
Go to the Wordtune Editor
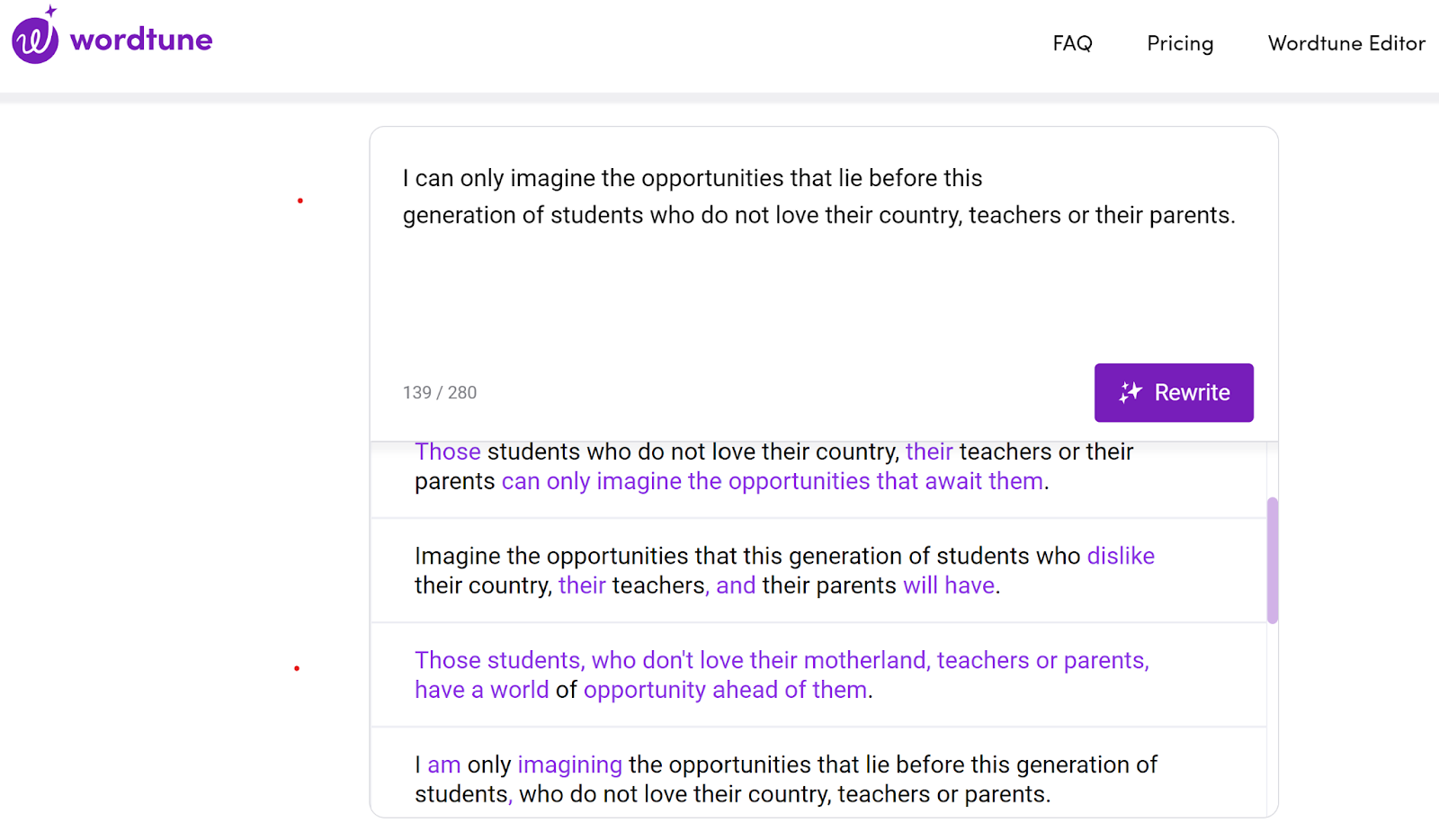(1346, 43)
